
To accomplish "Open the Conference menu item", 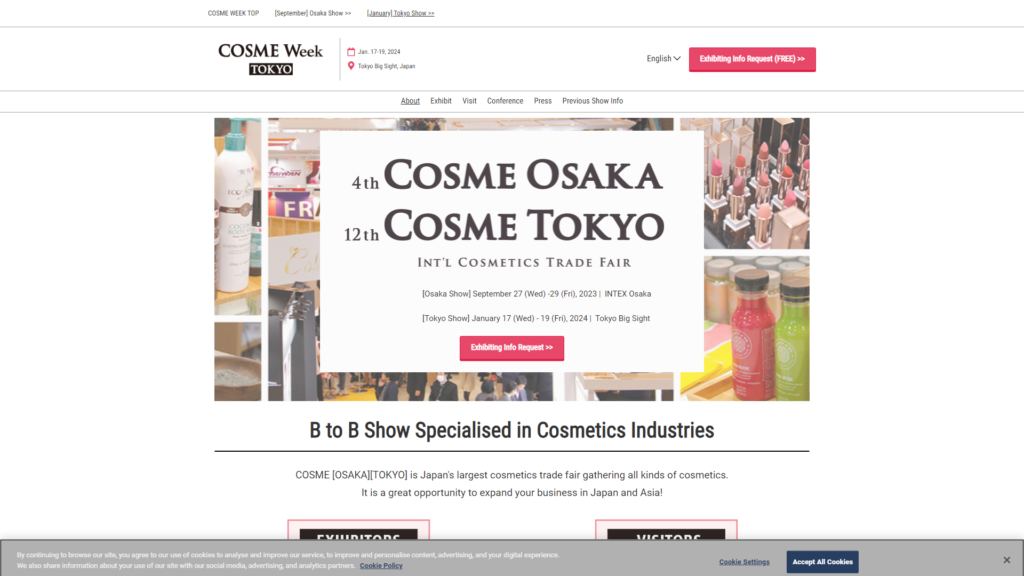I will point(505,101).
